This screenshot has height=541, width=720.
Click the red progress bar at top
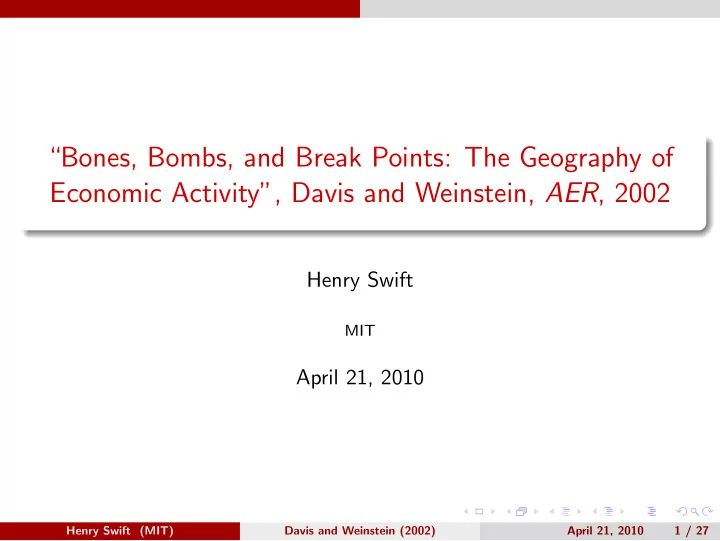click(180, 9)
